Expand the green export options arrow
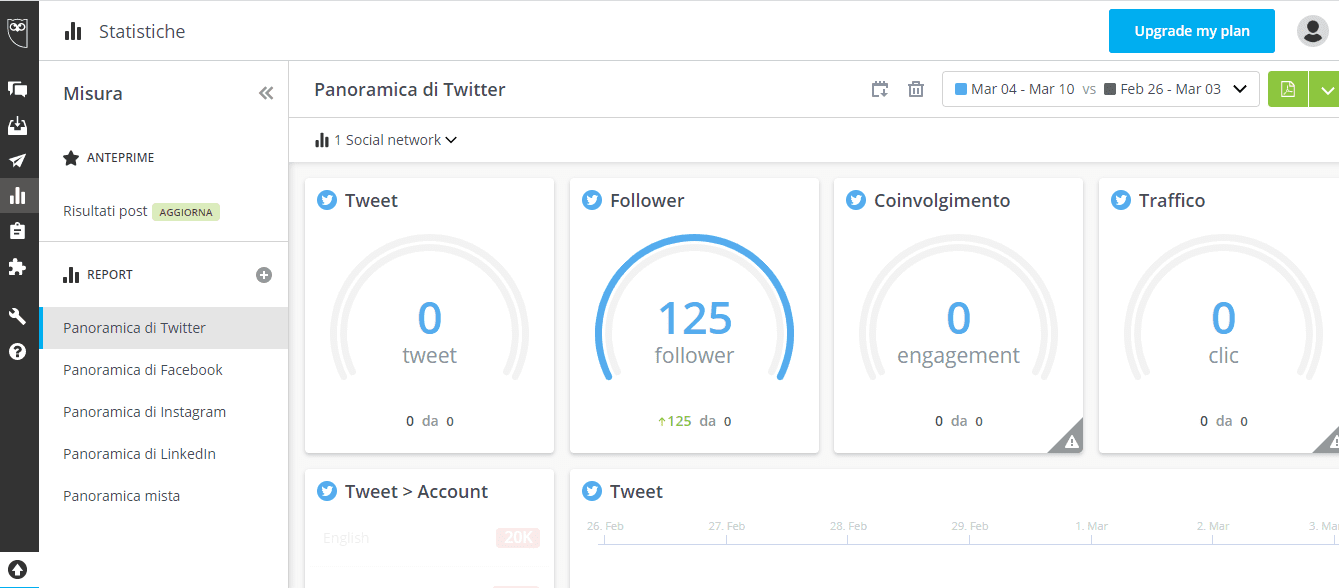1339x588 pixels. click(1325, 89)
